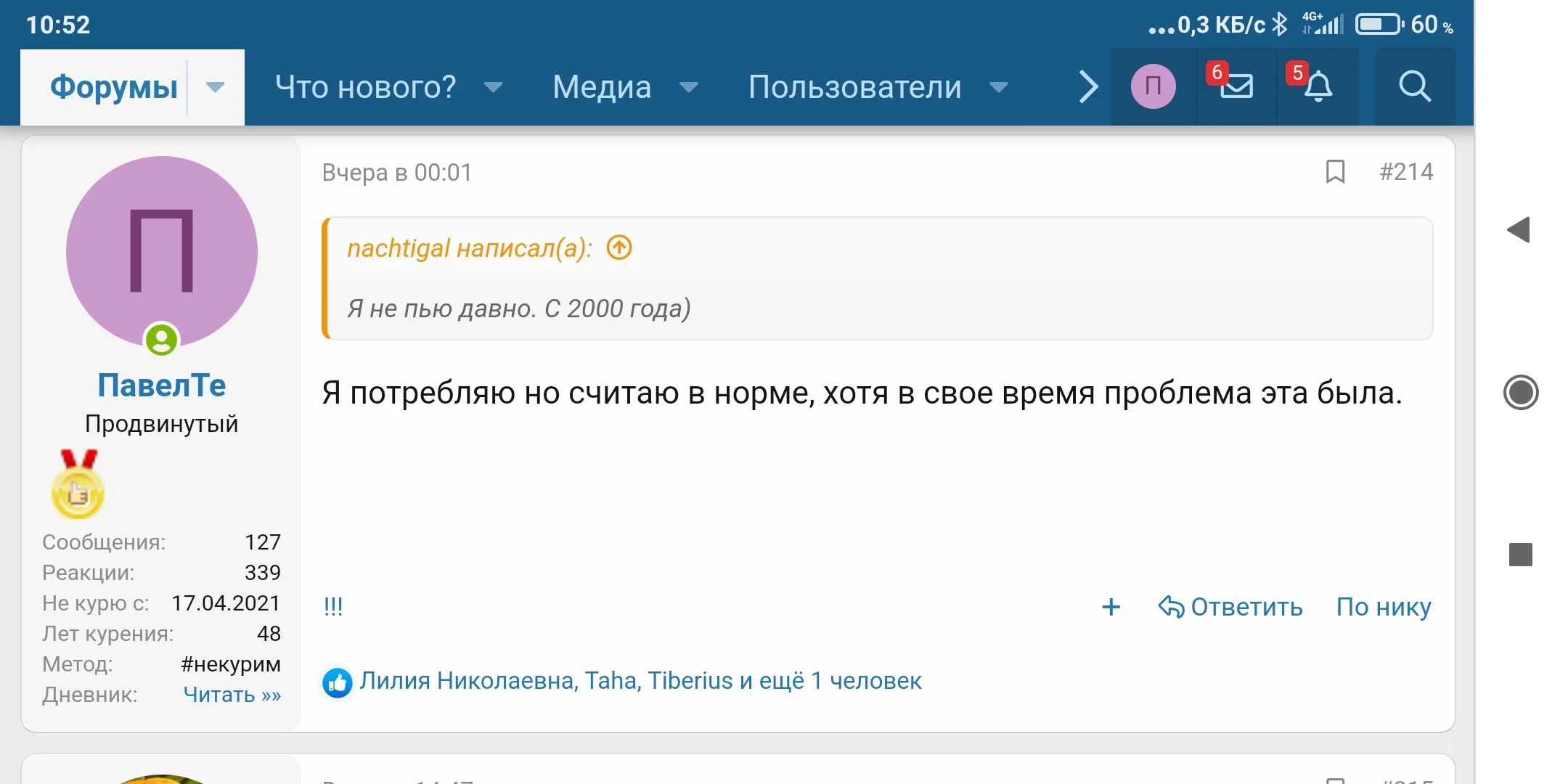
Task: Click the thumbs-up reactions icon
Action: pyautogui.click(x=338, y=682)
